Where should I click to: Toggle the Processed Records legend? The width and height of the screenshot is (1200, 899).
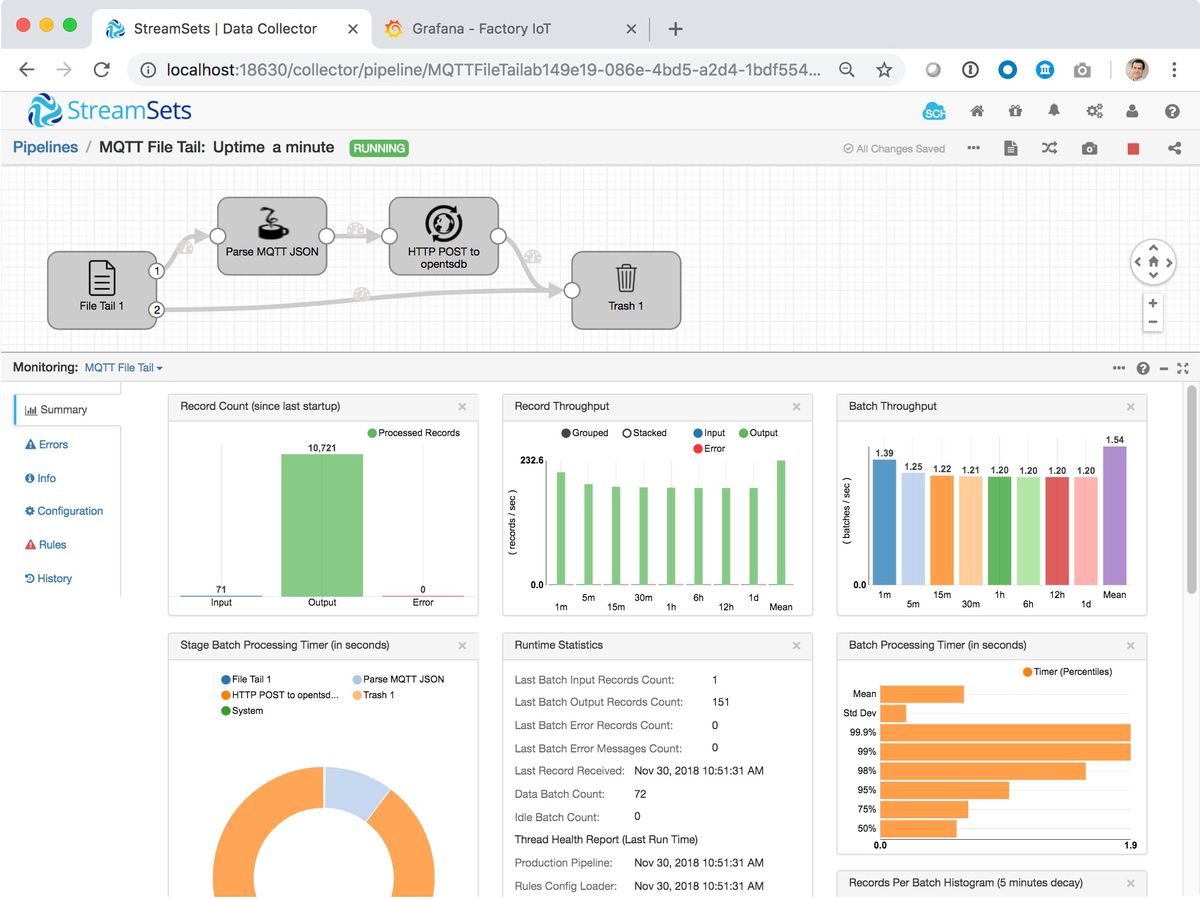[413, 433]
